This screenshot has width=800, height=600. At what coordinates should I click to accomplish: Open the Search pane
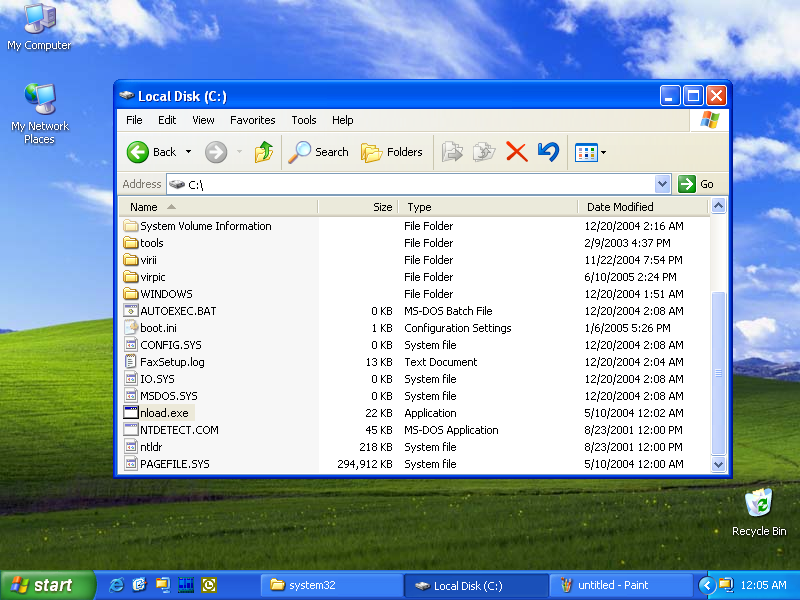pyautogui.click(x=318, y=152)
